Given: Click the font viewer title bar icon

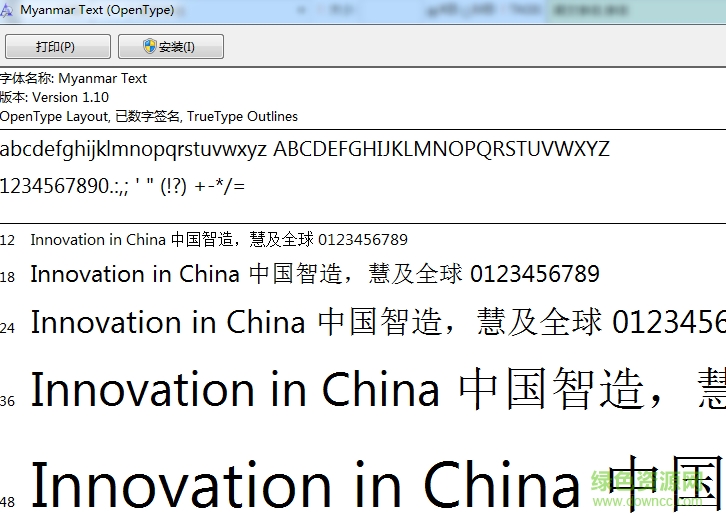Looking at the screenshot, I should tap(6, 10).
